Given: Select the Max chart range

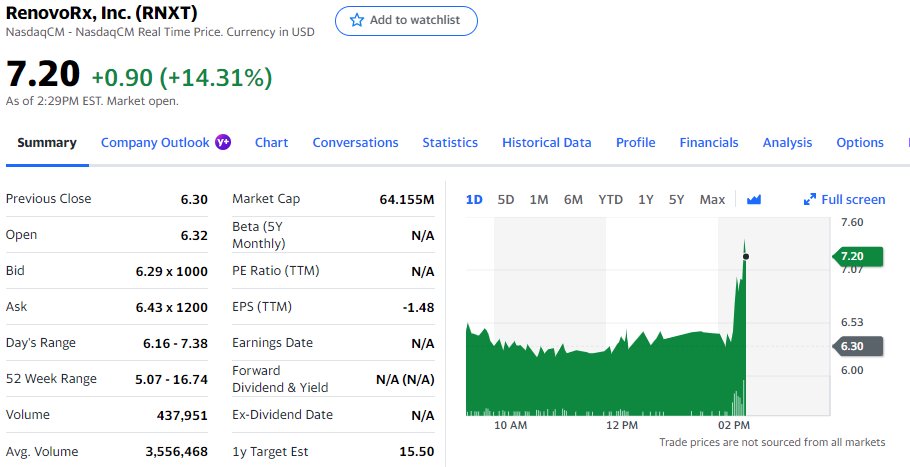Looking at the screenshot, I should pos(712,200).
